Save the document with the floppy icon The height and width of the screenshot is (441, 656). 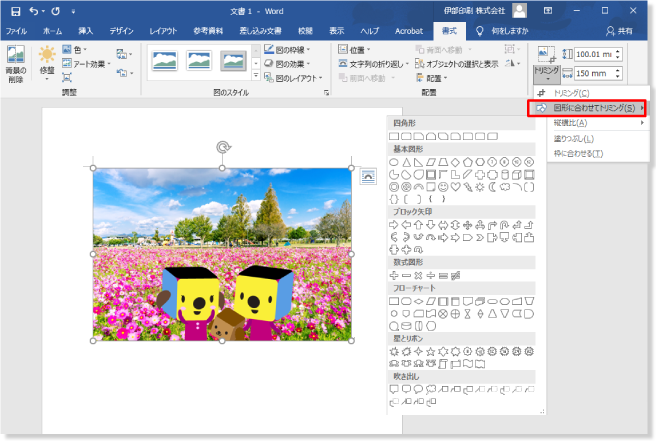coord(15,11)
